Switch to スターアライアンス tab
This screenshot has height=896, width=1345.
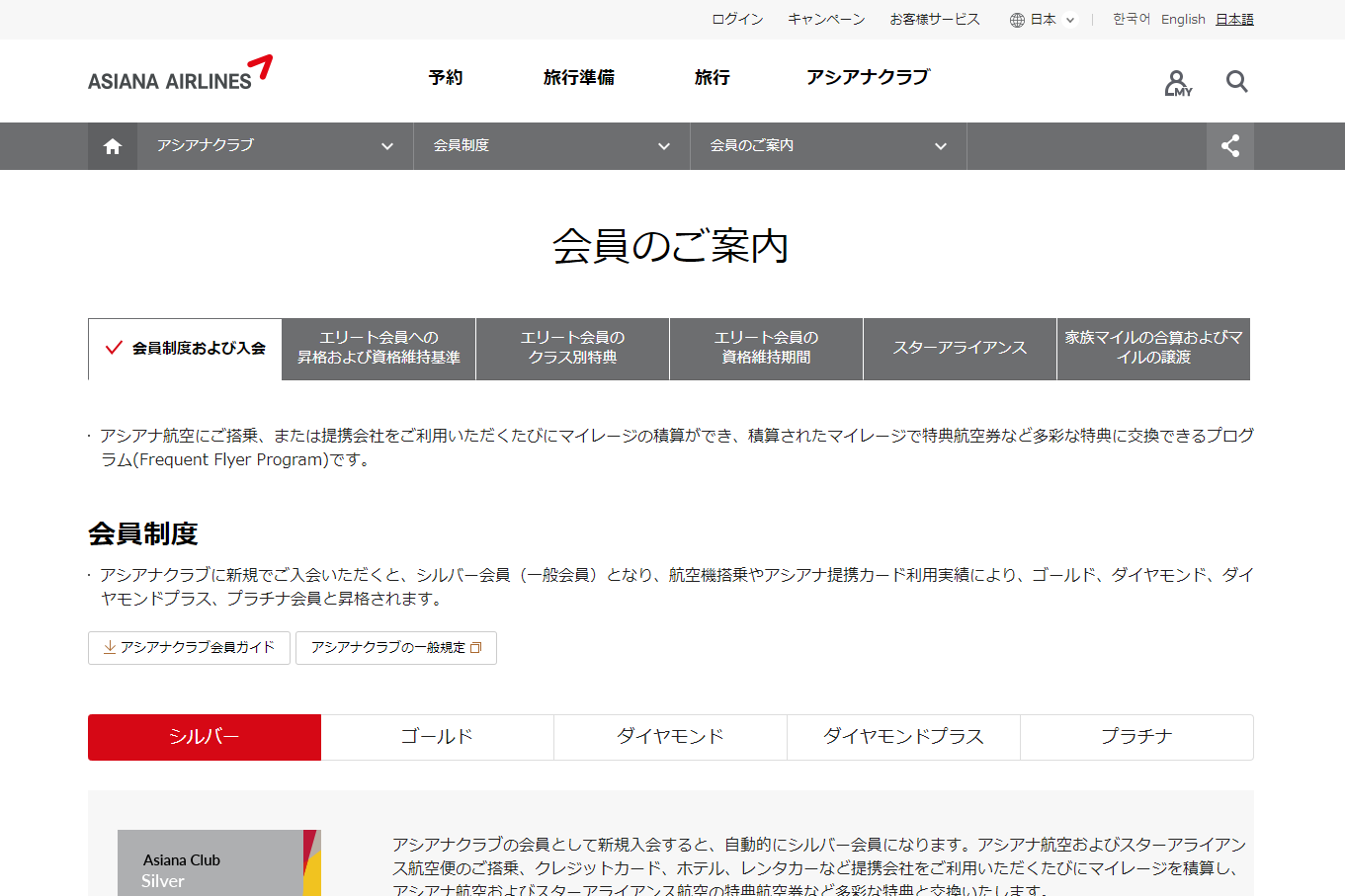point(960,349)
